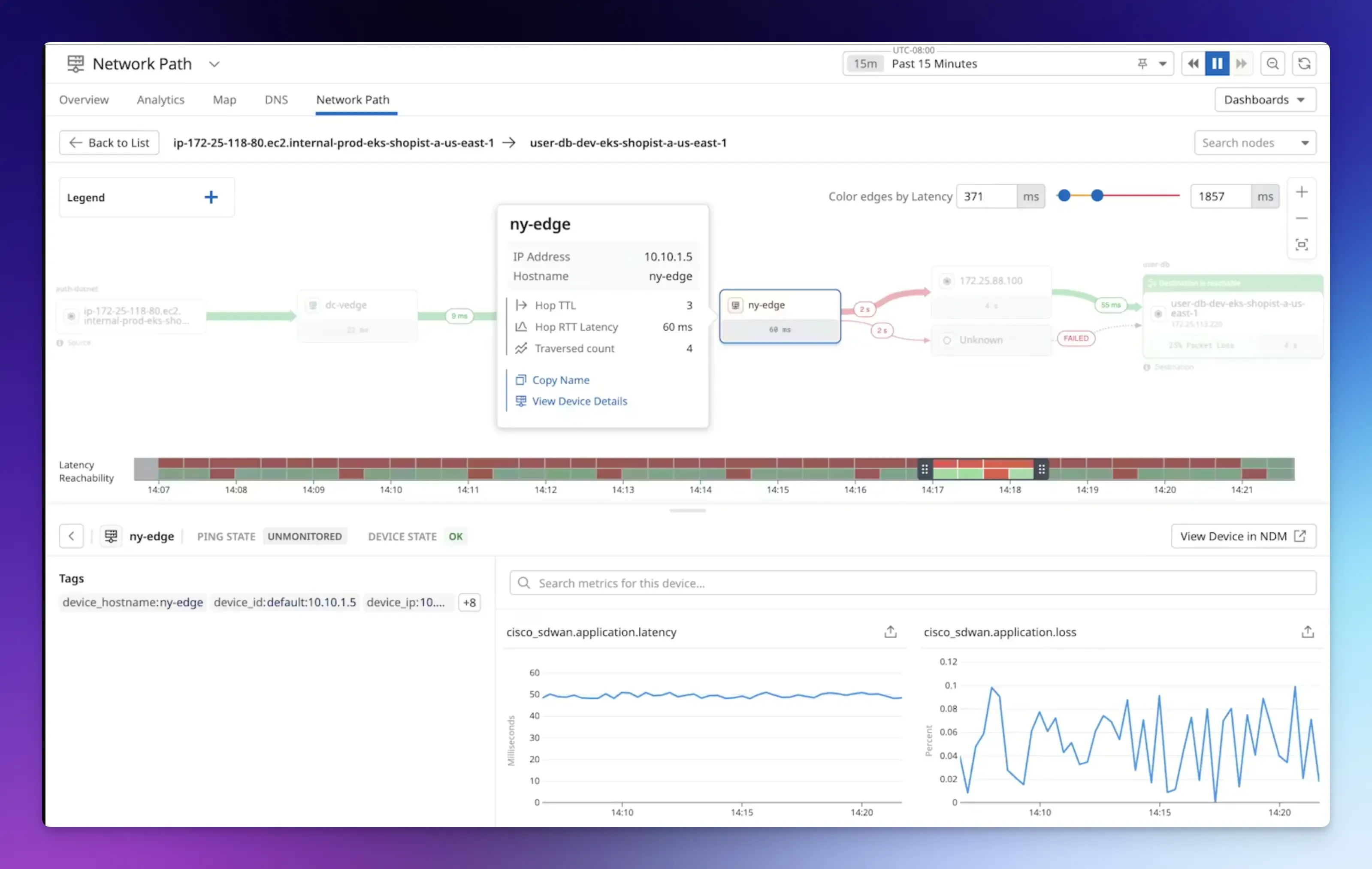Click the zoom-in plus icon on the path map
Viewport: 1372px width, 869px height.
[1302, 192]
